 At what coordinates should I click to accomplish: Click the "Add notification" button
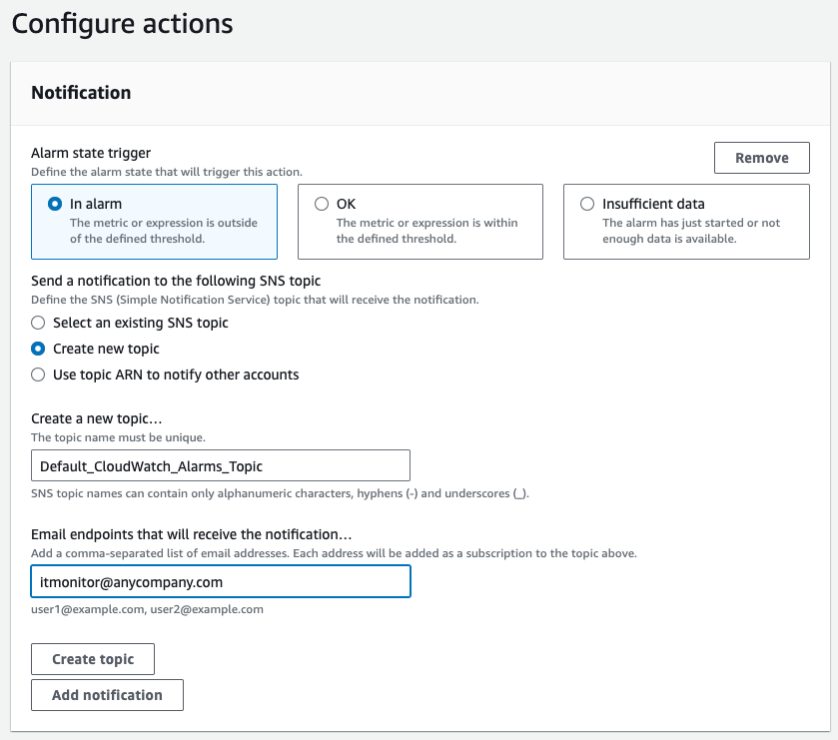click(107, 694)
